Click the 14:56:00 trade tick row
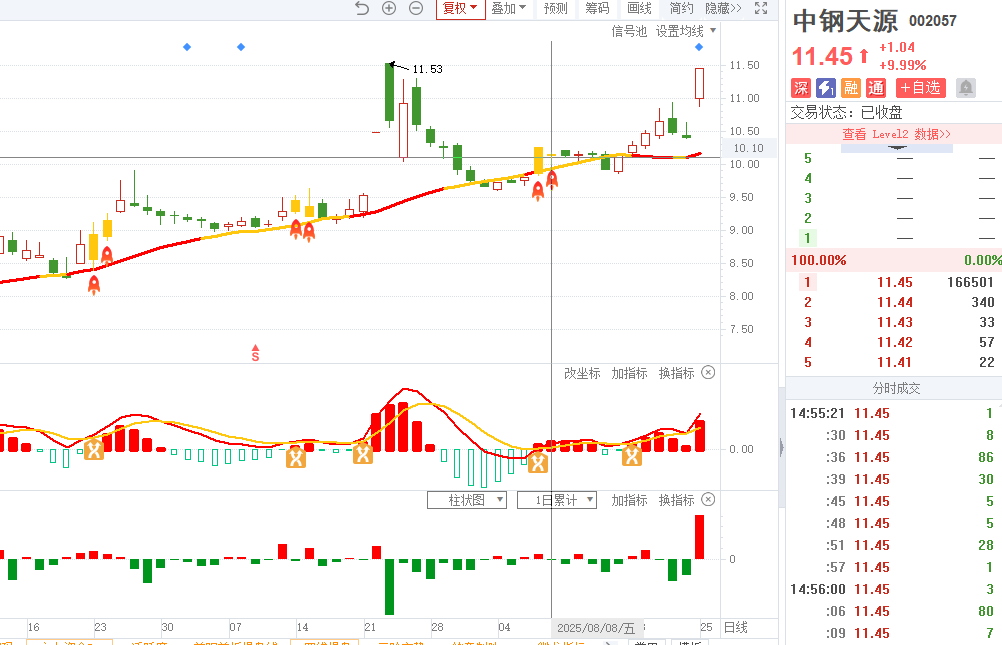The image size is (1002, 645). pyautogui.click(x=894, y=589)
